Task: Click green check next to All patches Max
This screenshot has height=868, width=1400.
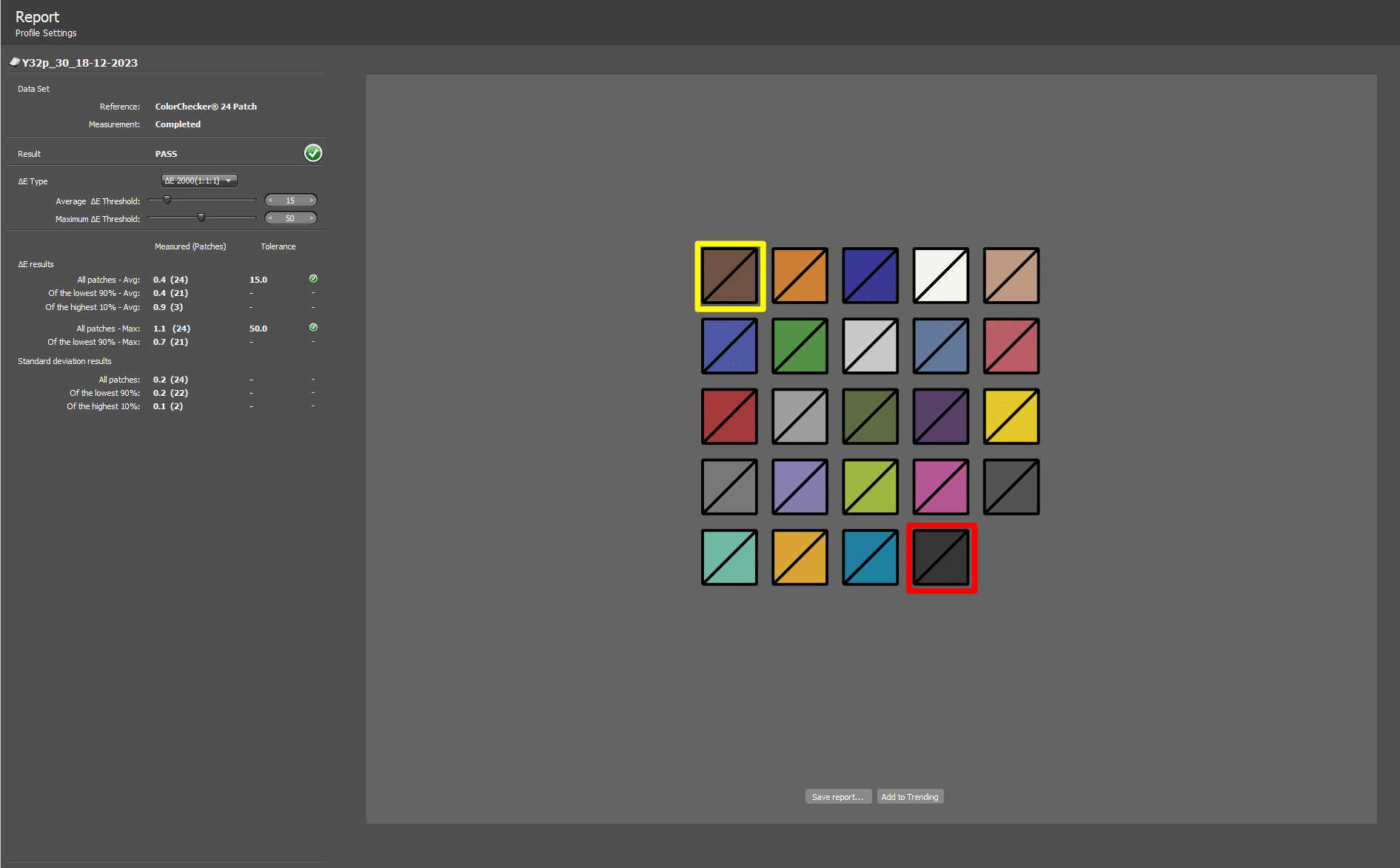Action: pos(313,327)
